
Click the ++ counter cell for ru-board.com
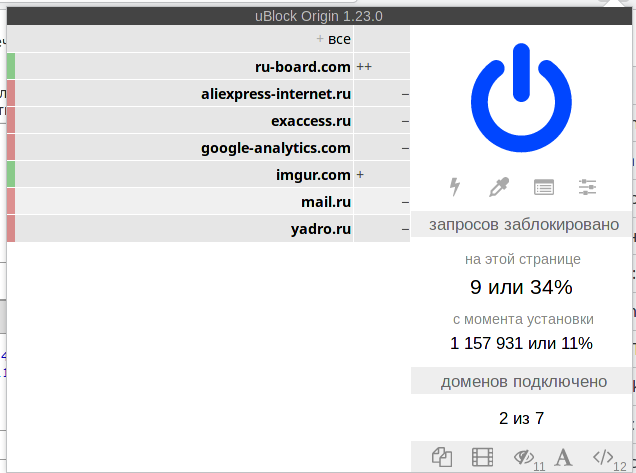[x=382, y=67]
